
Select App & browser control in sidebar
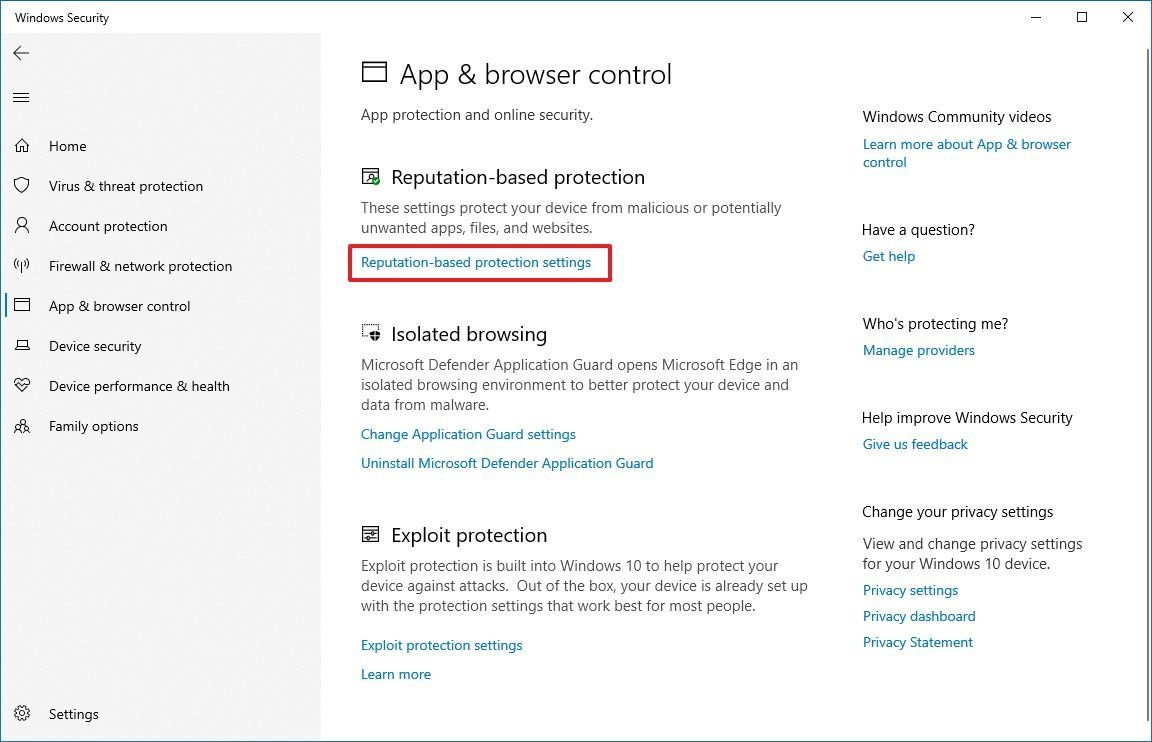(x=119, y=305)
